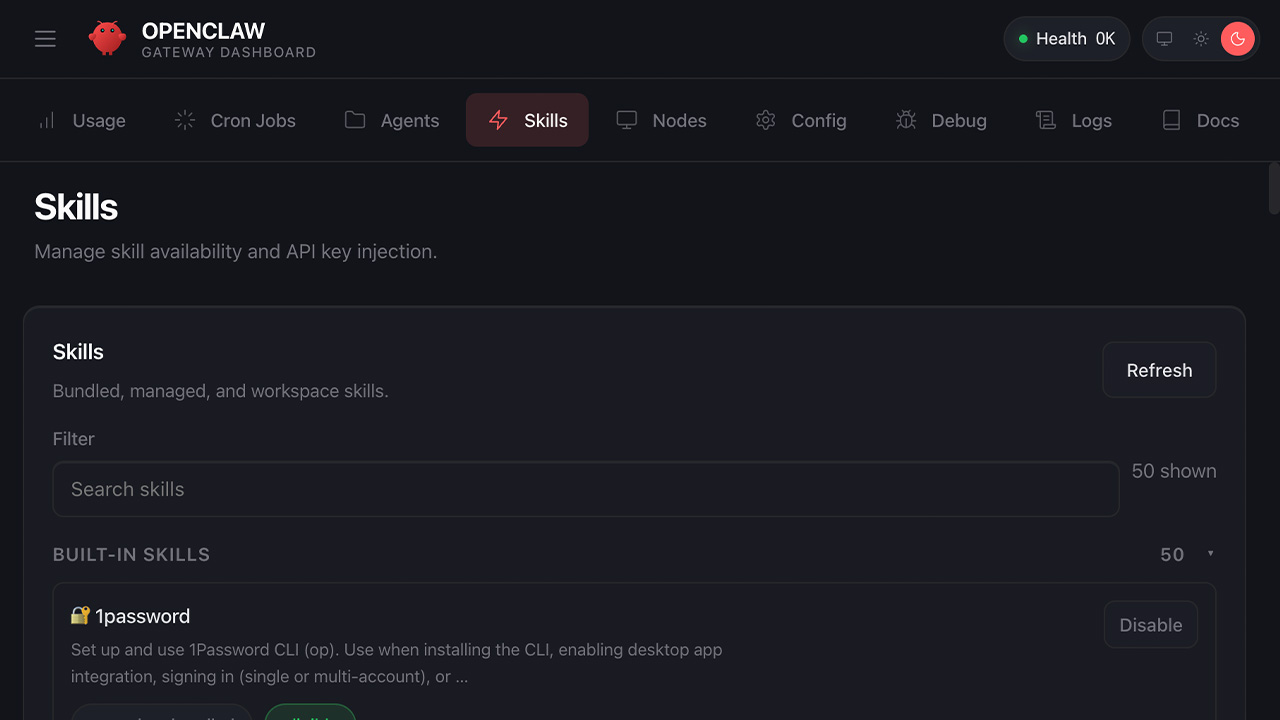Screen dimensions: 1280x720
Task: Open the Skills tab
Action: tap(527, 121)
